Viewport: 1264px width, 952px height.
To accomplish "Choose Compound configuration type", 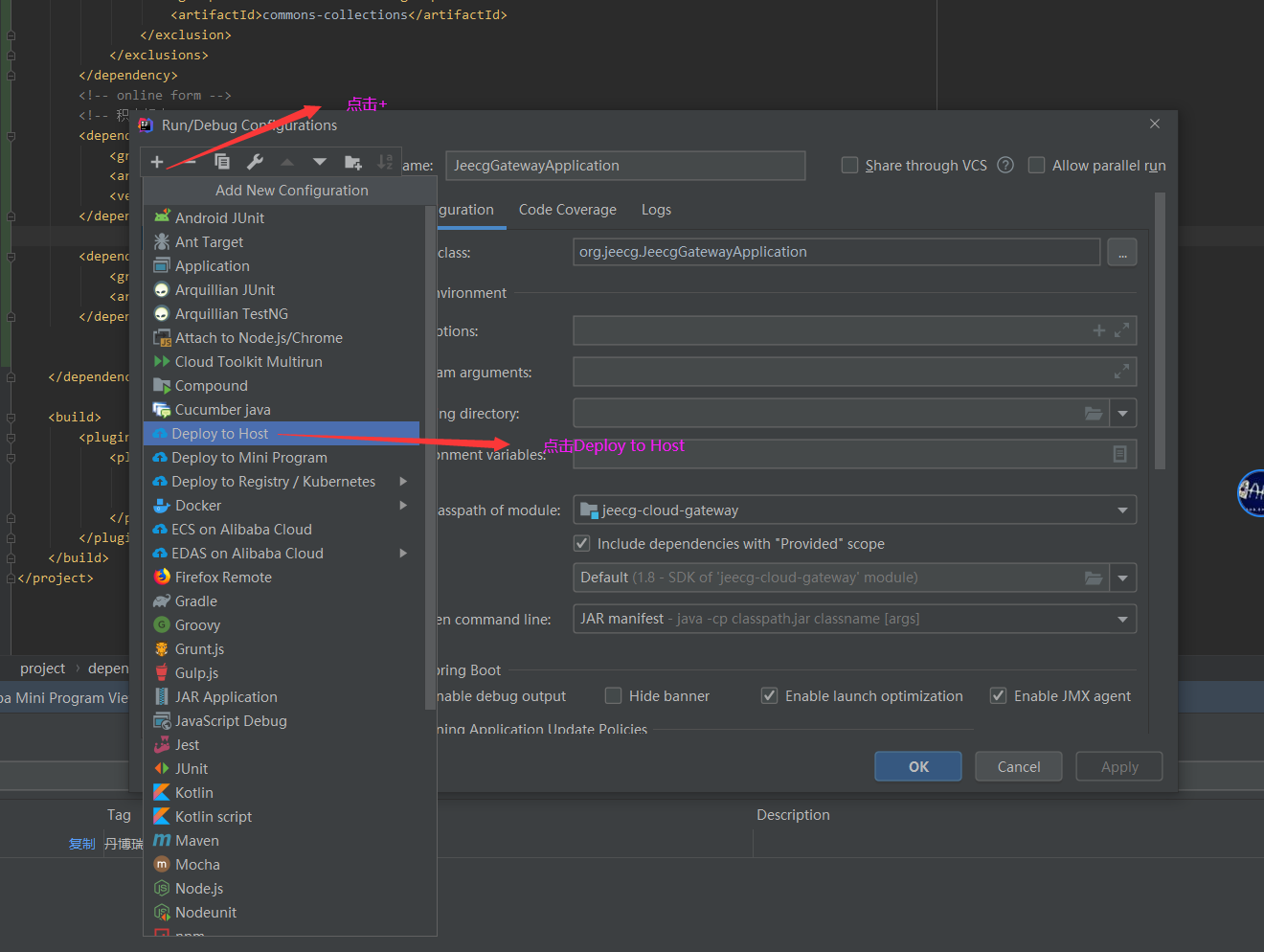I will pos(282,385).
